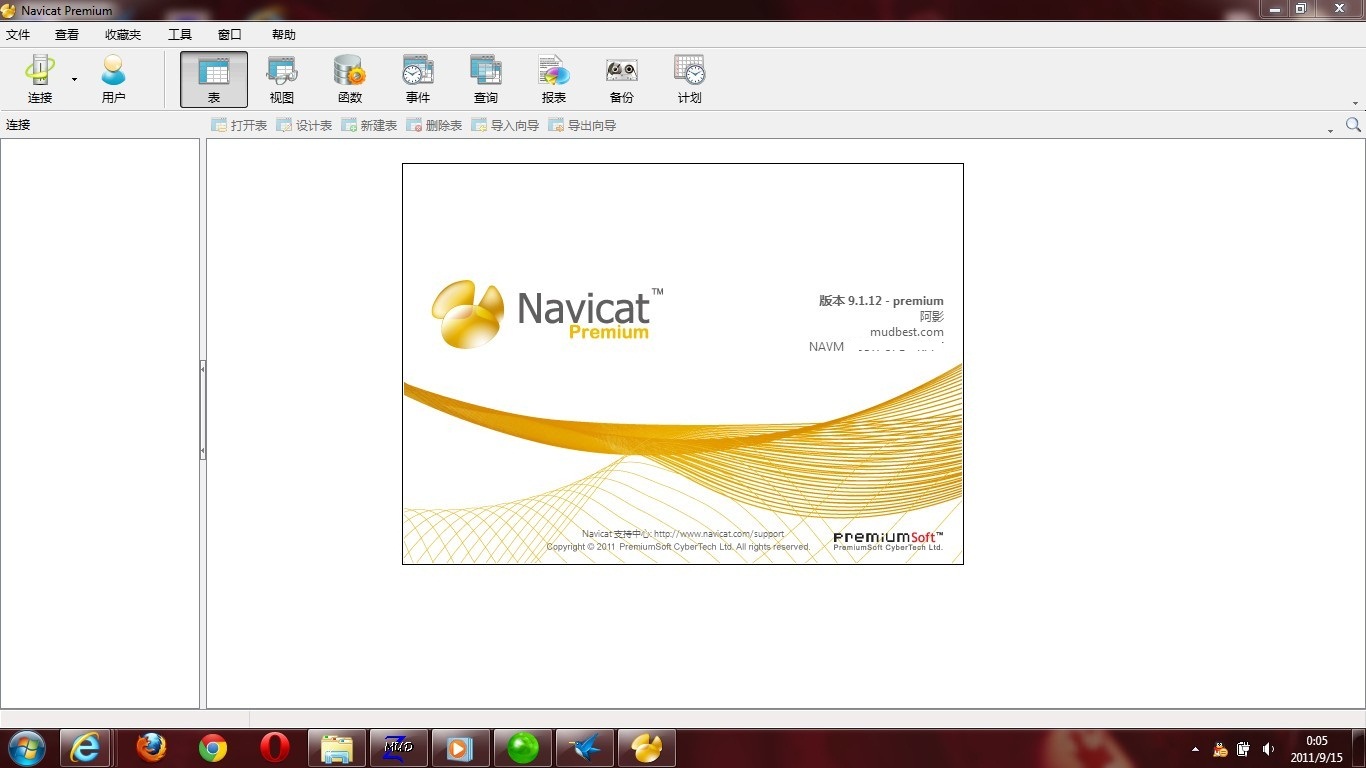The height and width of the screenshot is (768, 1366).
Task: Click the 连接 (Connection) toolbar icon
Action: (40, 79)
